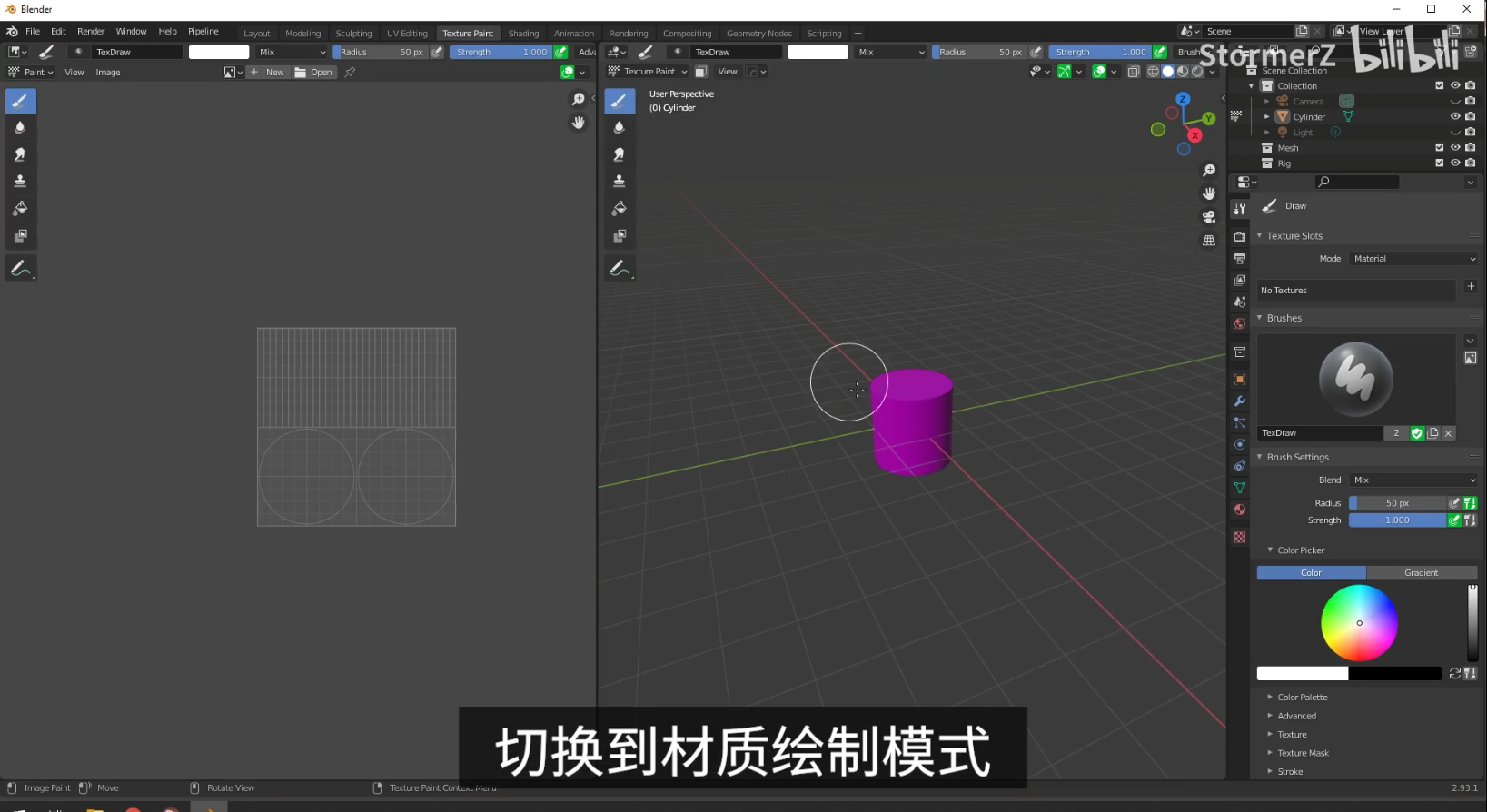The image size is (1487, 812).
Task: Click Open image button in image editor
Action: point(314,73)
